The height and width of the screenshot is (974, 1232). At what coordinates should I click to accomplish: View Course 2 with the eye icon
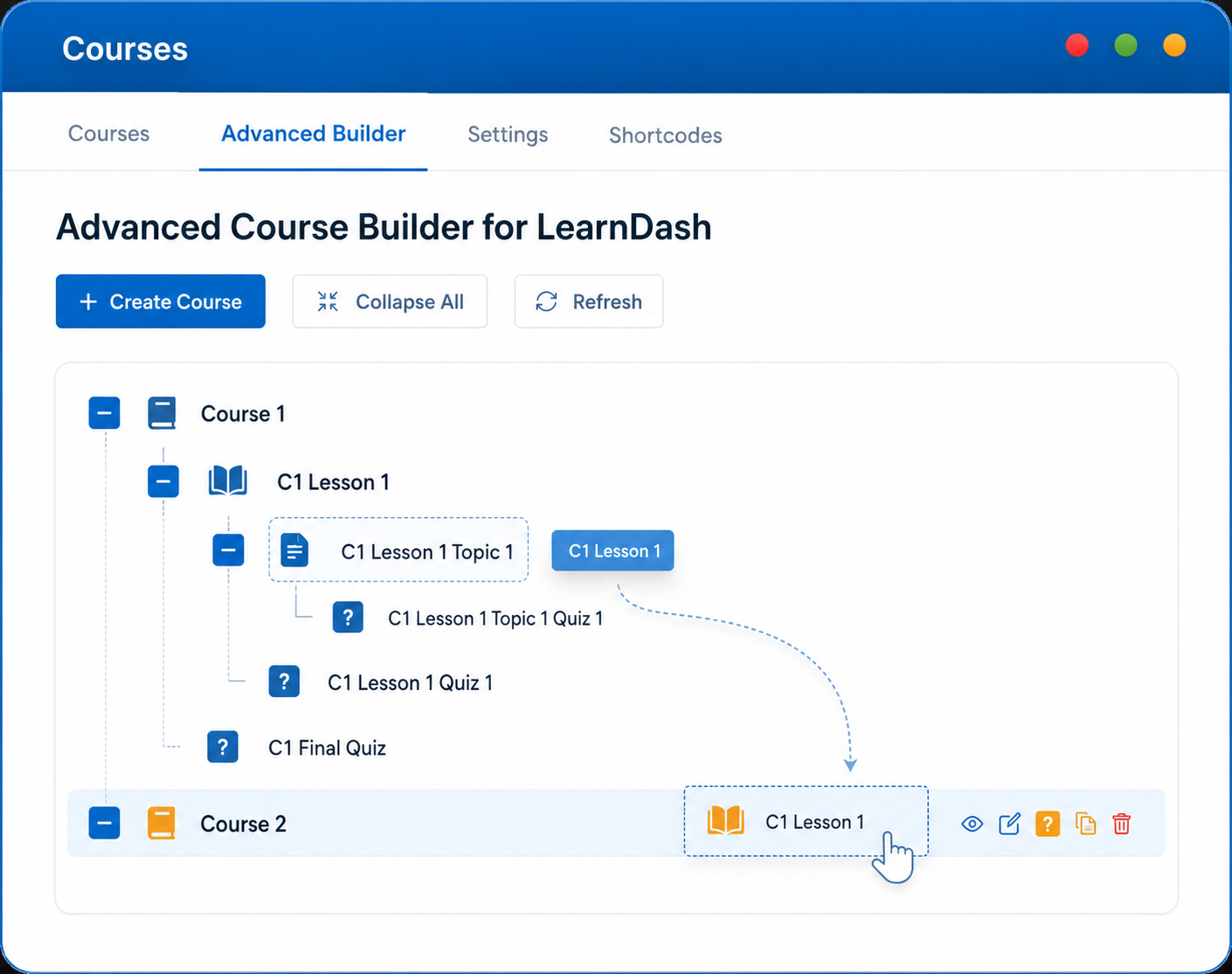(972, 824)
